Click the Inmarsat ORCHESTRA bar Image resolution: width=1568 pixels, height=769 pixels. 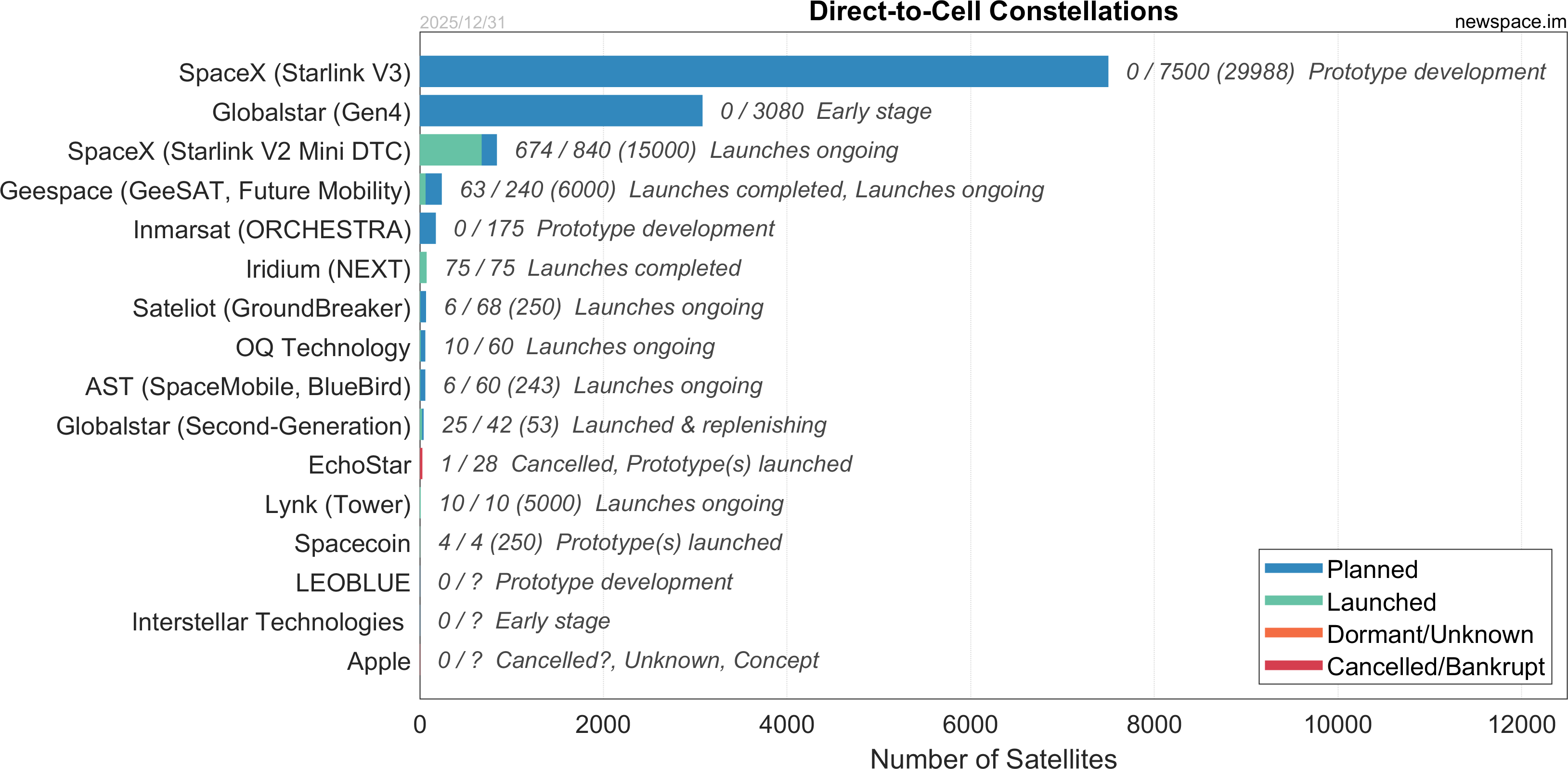[x=428, y=229]
